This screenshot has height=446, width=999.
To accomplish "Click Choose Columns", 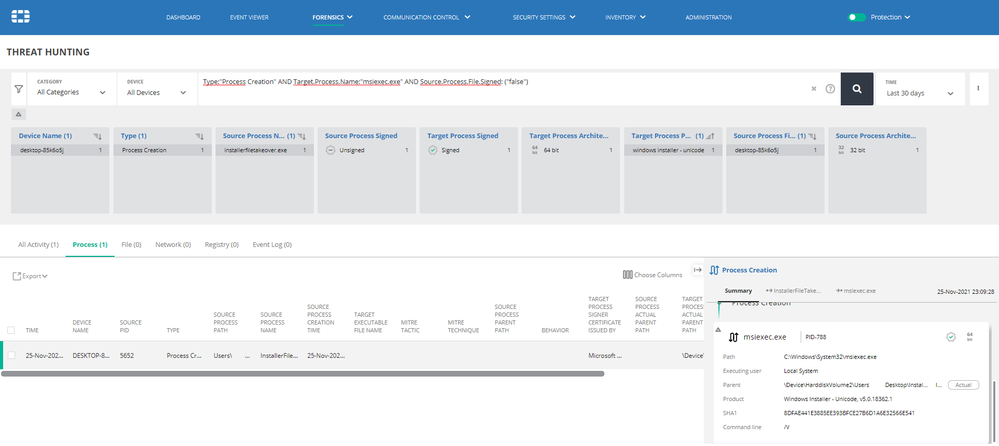I will coord(652,275).
